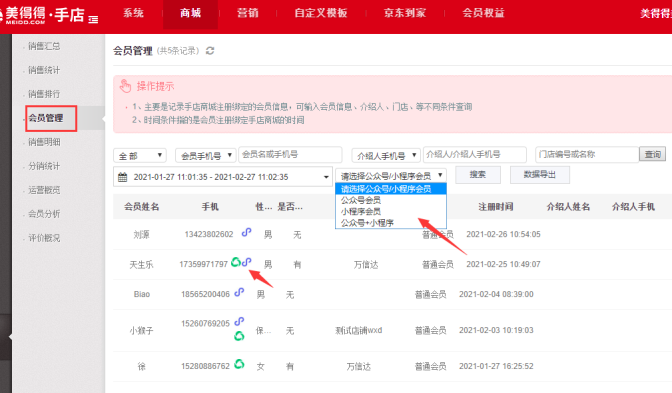
Task: Click phone number 13423802602
Action: point(209,234)
